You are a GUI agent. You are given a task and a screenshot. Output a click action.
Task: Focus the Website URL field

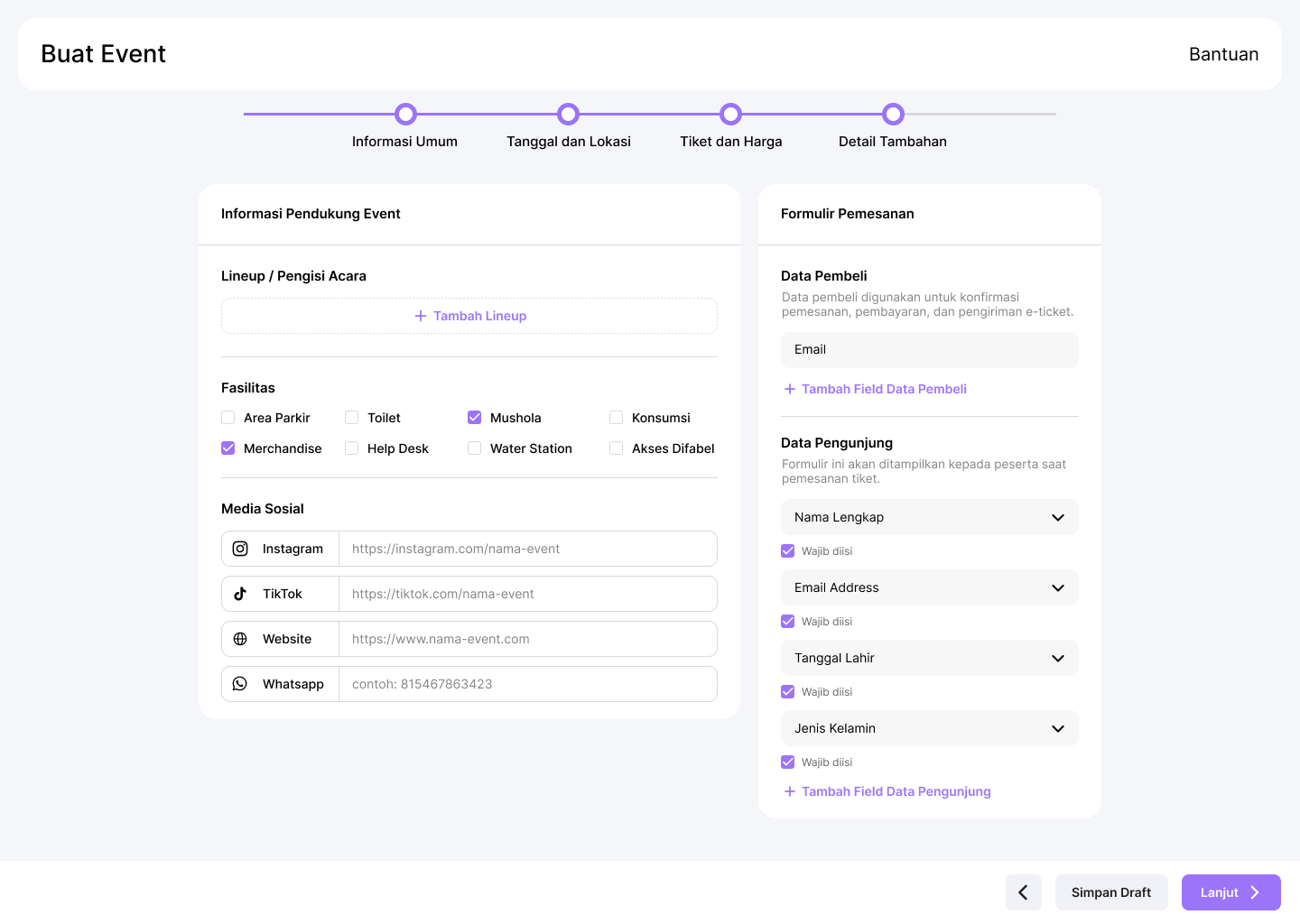coord(528,639)
